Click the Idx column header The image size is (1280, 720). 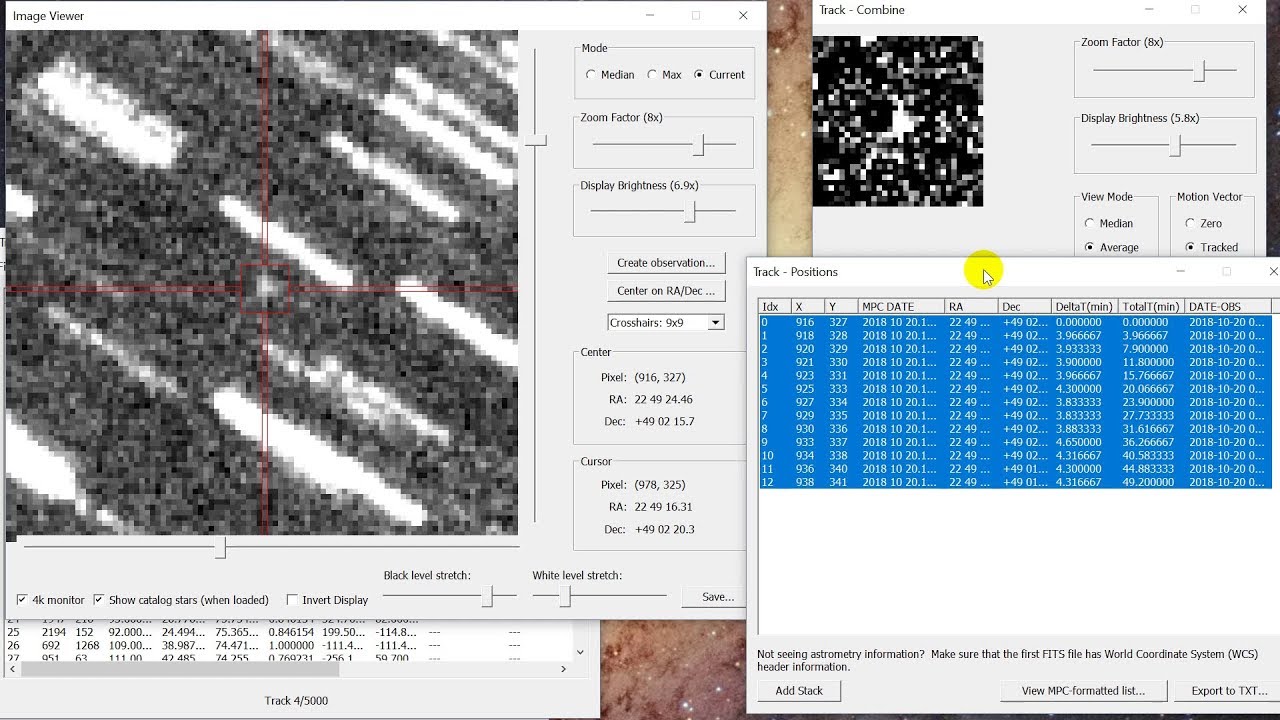point(774,307)
